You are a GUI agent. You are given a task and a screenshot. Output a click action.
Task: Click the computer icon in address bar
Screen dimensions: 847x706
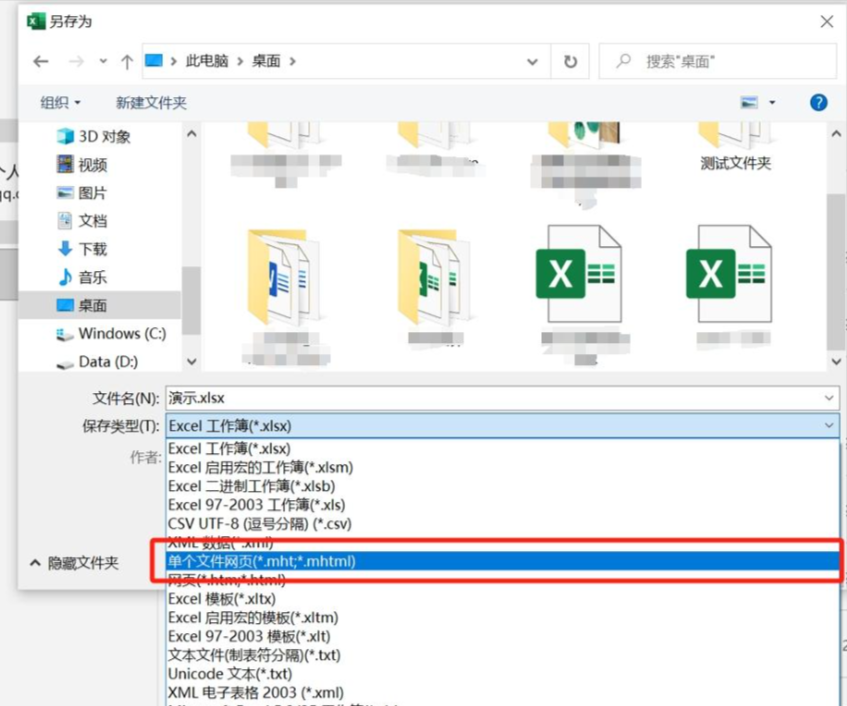pyautogui.click(x=154, y=60)
